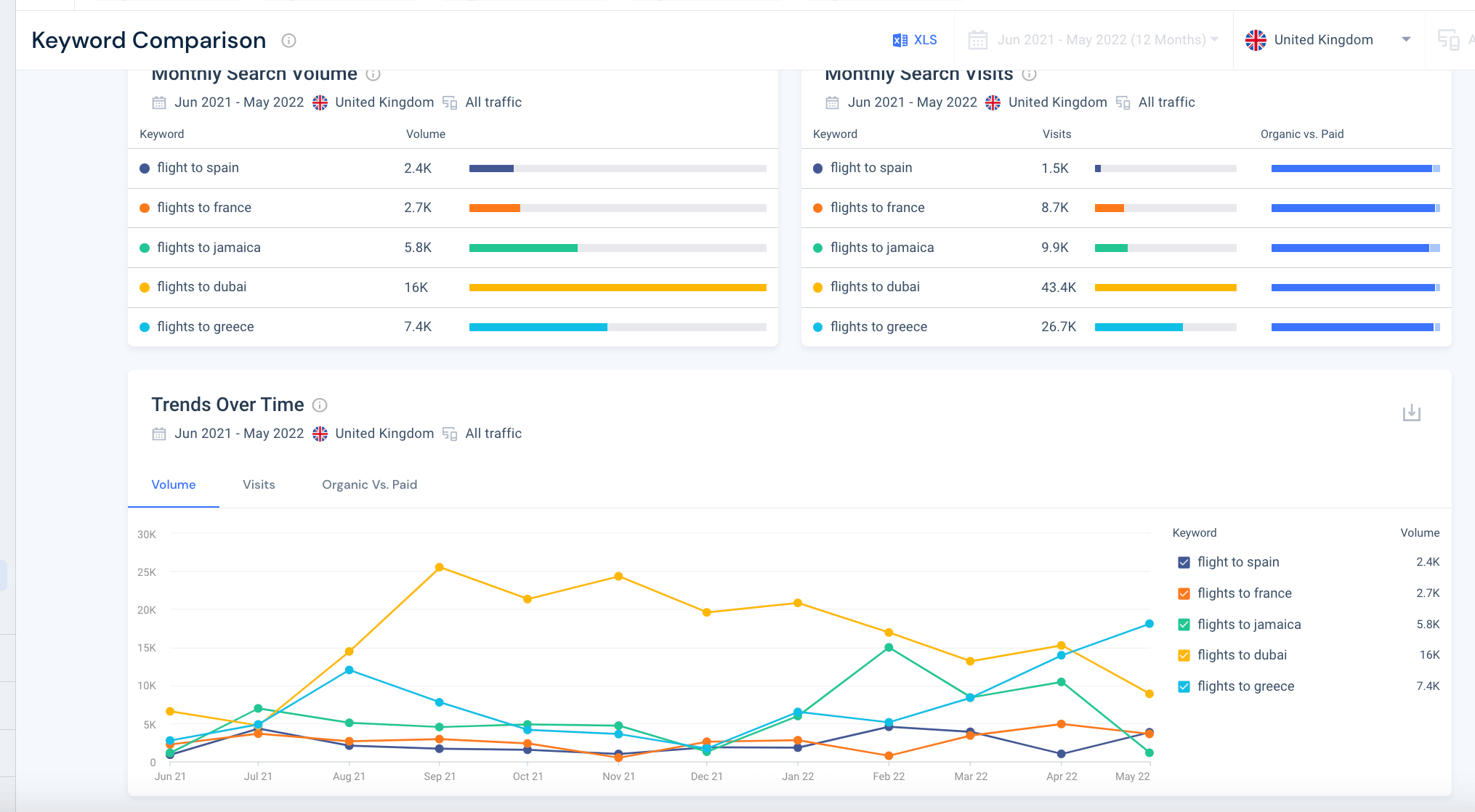Switch to the Visits tab
This screenshot has width=1475, height=812.
pyautogui.click(x=259, y=484)
